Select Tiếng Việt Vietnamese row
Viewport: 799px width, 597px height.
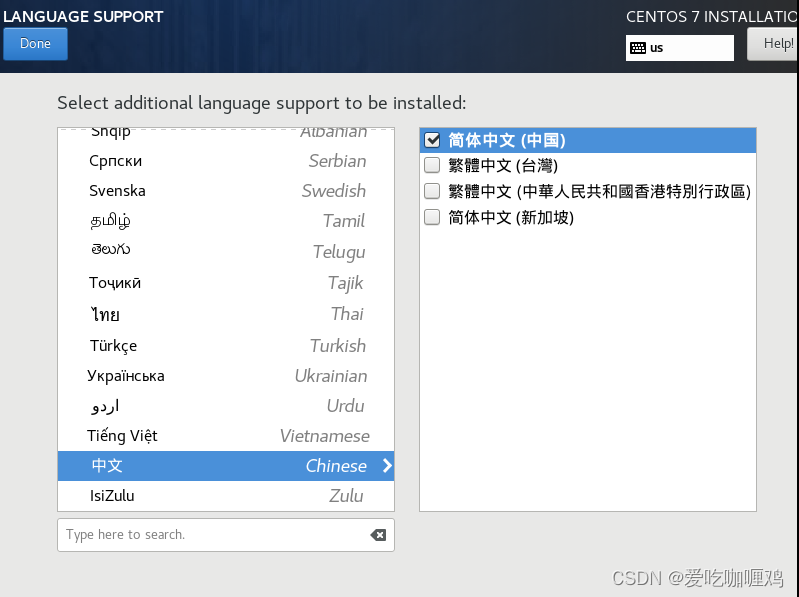(x=226, y=436)
